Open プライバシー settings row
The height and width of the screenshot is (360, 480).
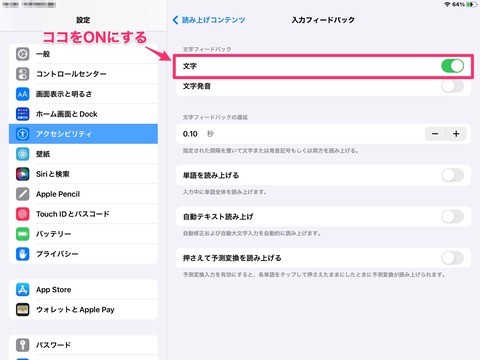(x=83, y=254)
